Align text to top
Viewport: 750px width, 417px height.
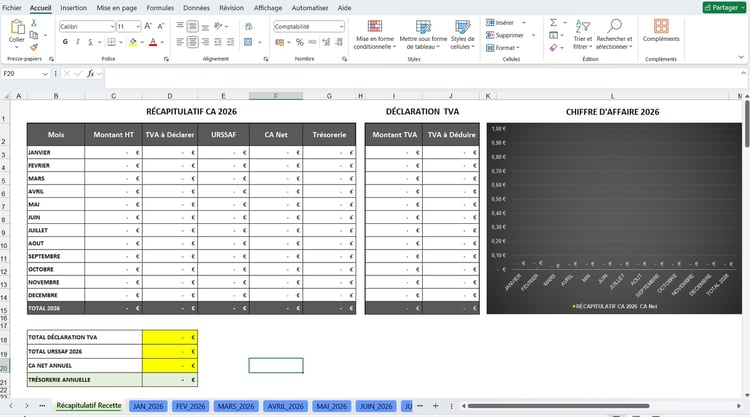[180, 26]
